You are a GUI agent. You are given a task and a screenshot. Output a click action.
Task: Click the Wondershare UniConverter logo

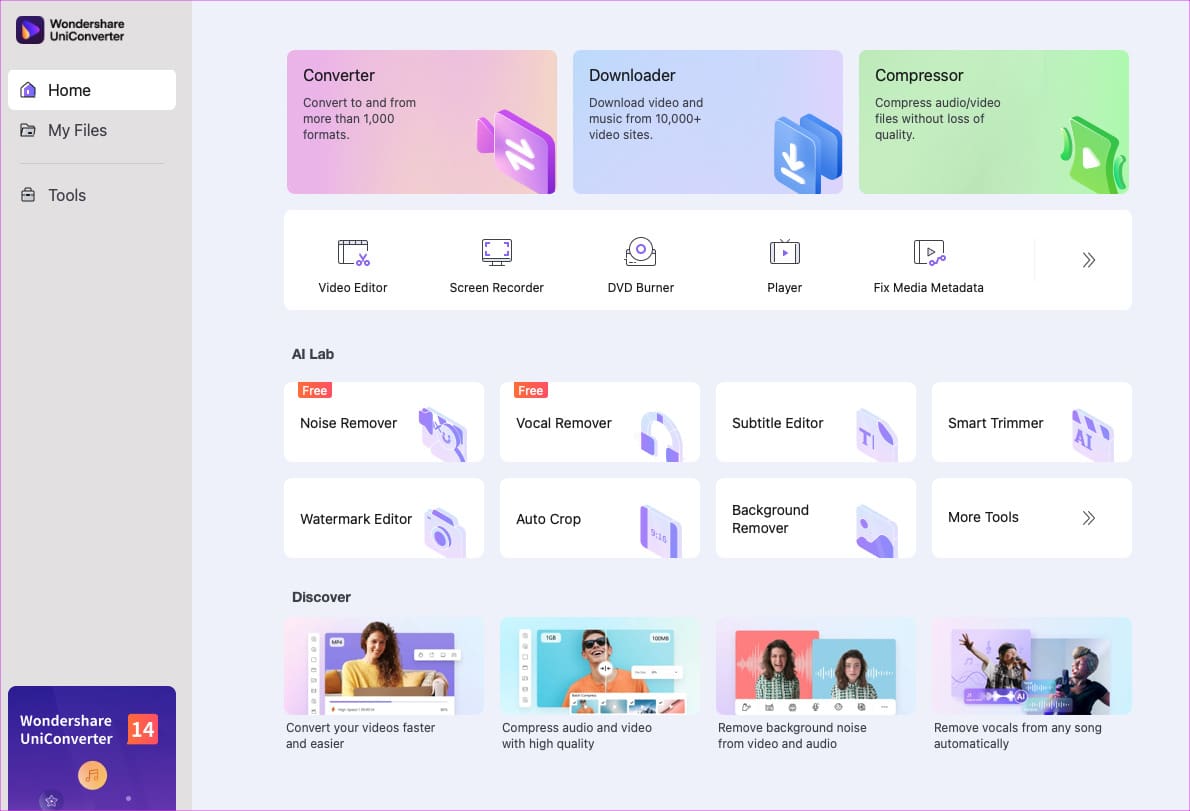70,30
